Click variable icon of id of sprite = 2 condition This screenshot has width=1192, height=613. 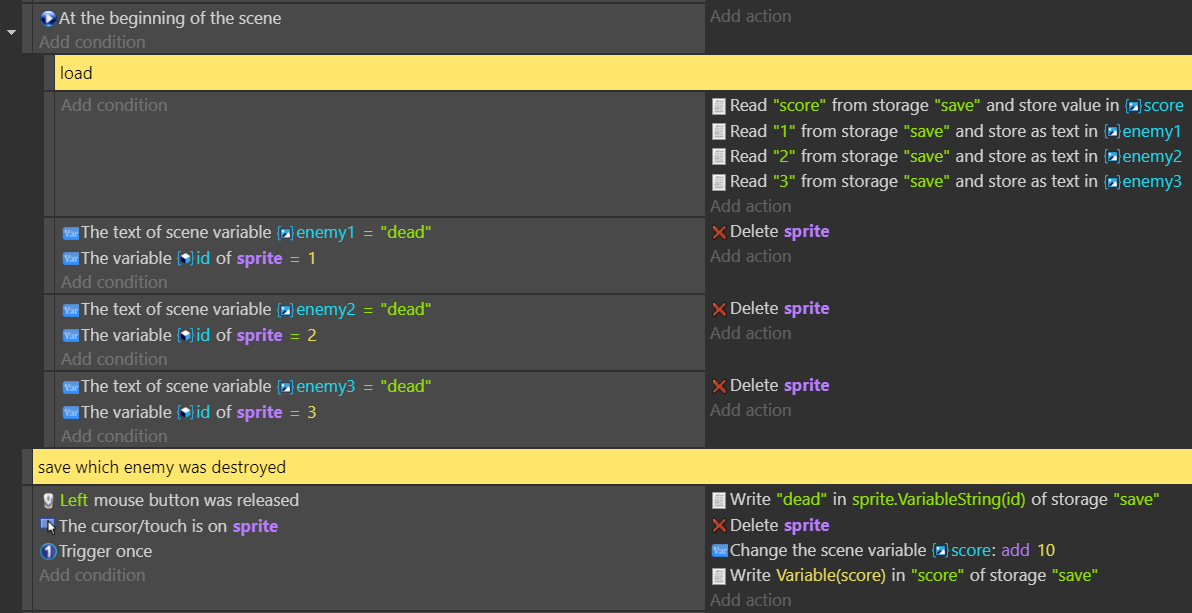[x=71, y=335]
